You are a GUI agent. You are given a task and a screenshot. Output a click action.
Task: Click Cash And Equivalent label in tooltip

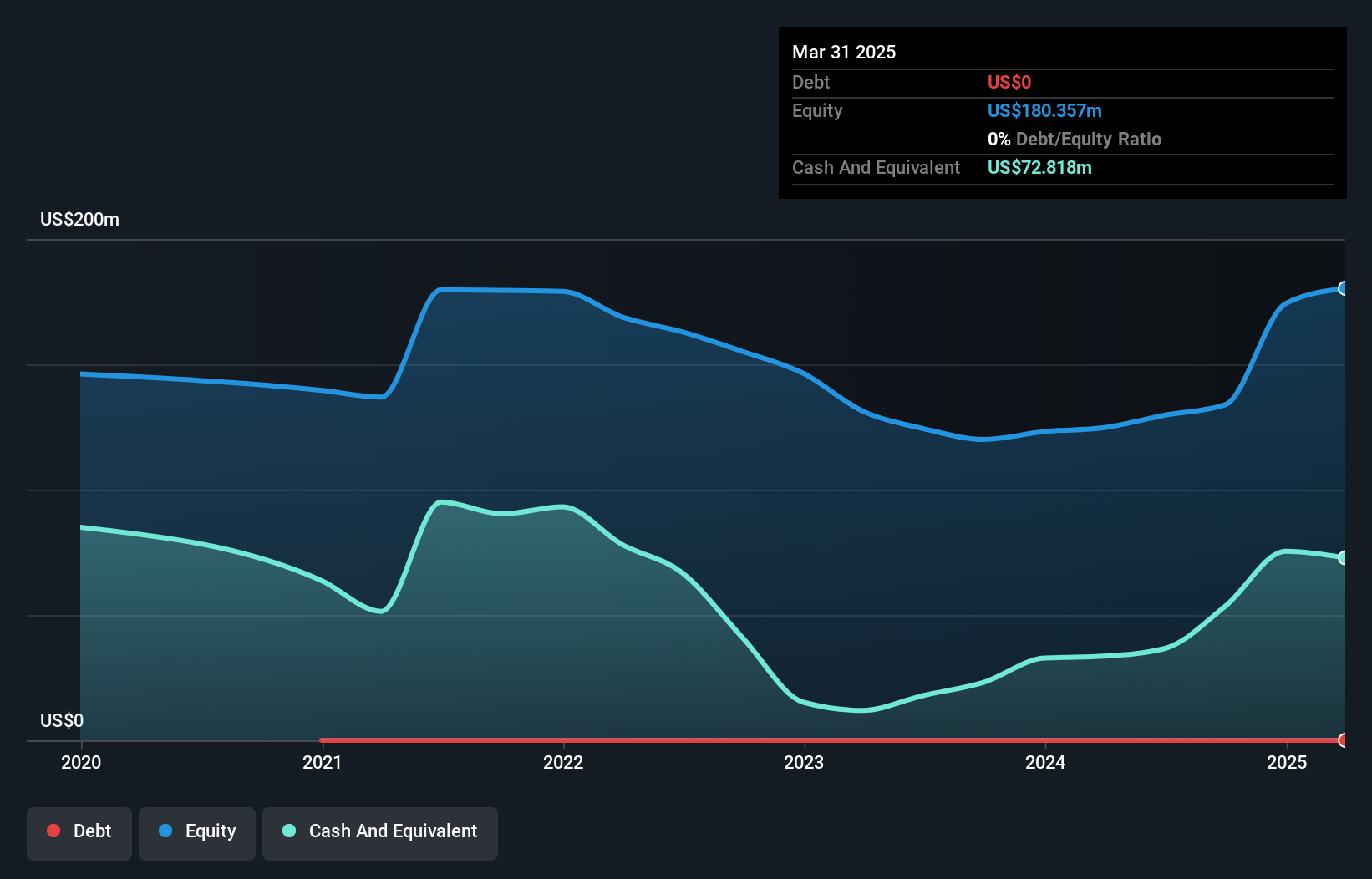(x=876, y=167)
